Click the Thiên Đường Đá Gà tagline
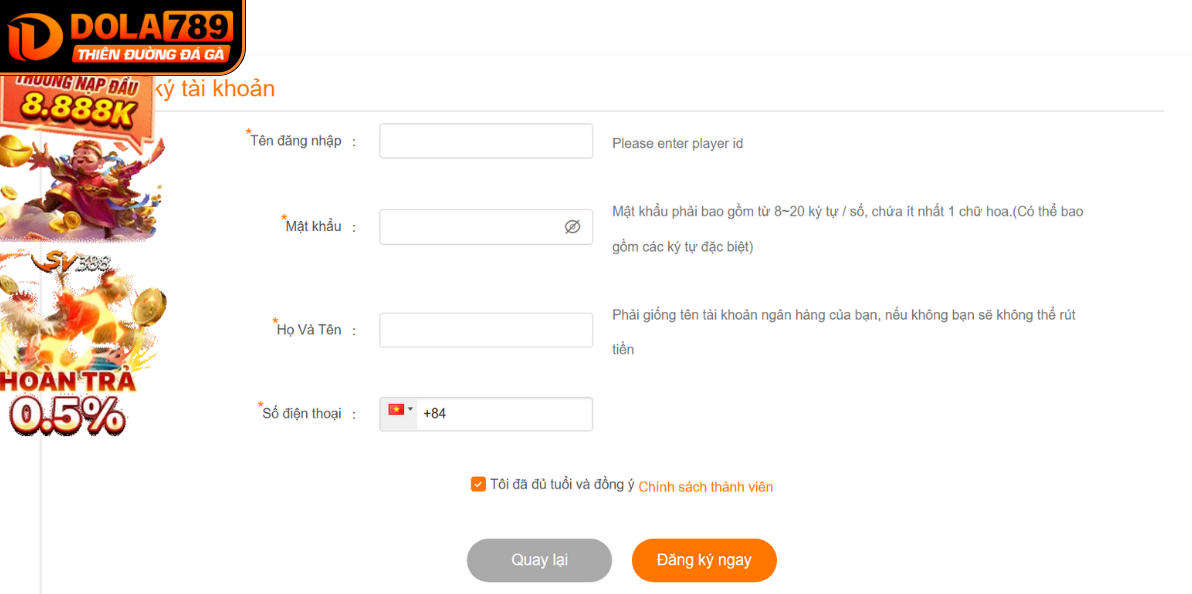The height and width of the screenshot is (594, 1192). (151, 54)
